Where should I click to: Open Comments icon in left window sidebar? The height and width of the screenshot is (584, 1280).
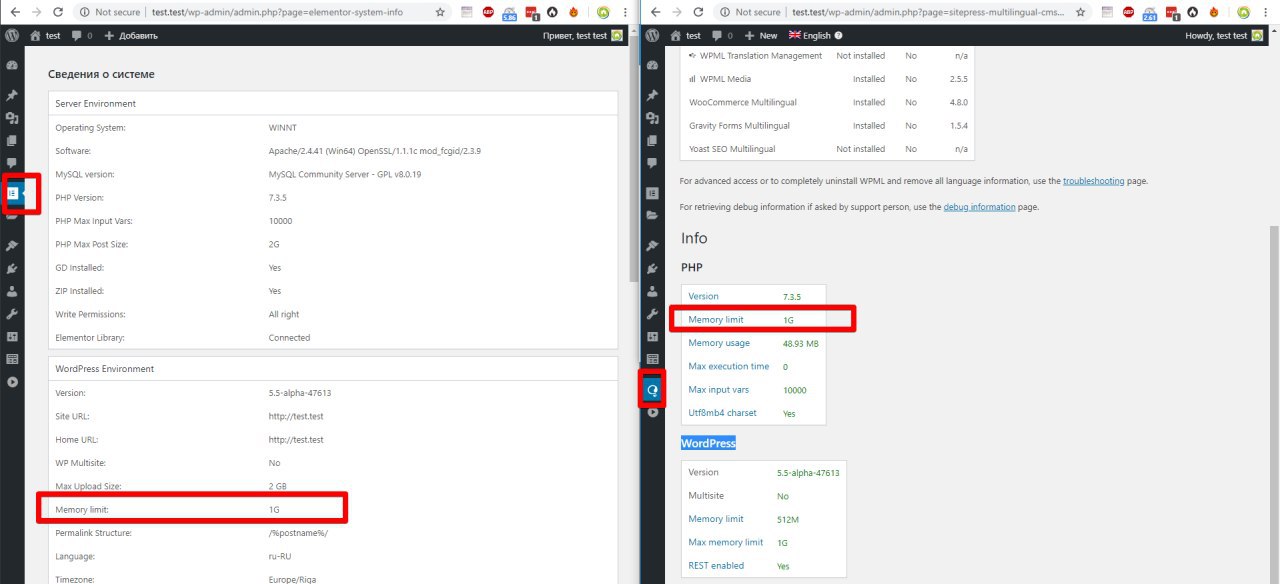tap(12, 163)
